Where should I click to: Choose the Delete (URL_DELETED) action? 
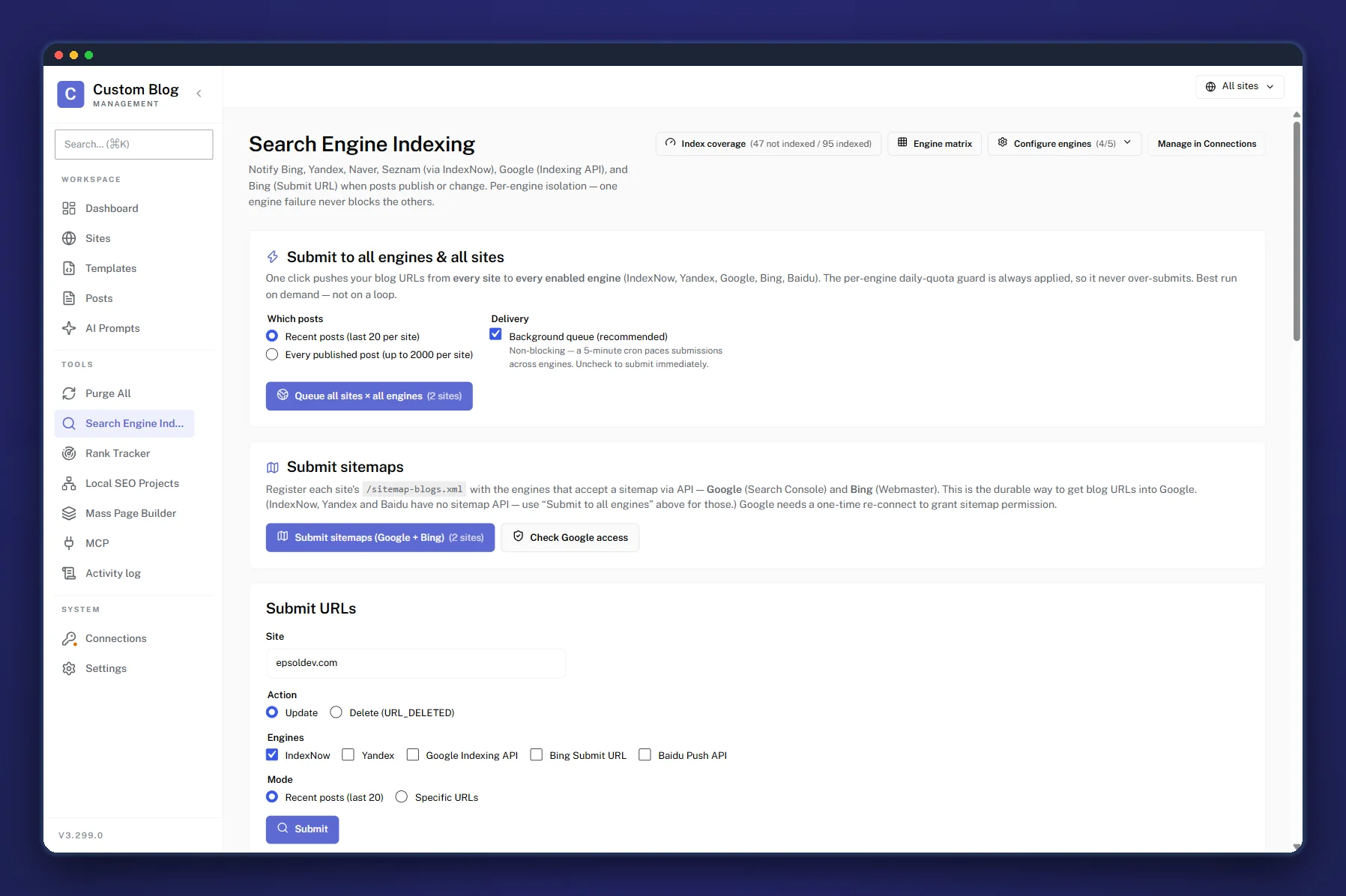336,712
